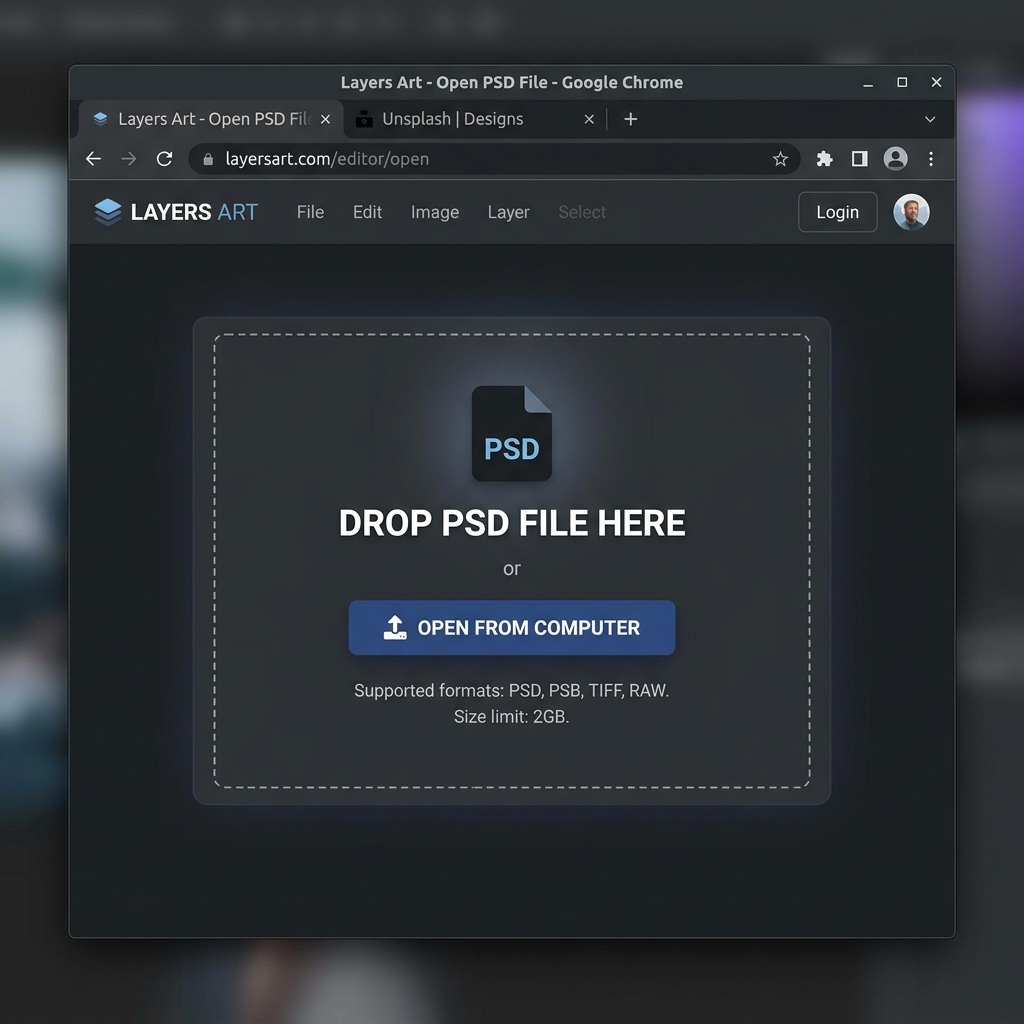Click the PSD file icon
Image resolution: width=1024 pixels, height=1024 pixels.
click(512, 434)
